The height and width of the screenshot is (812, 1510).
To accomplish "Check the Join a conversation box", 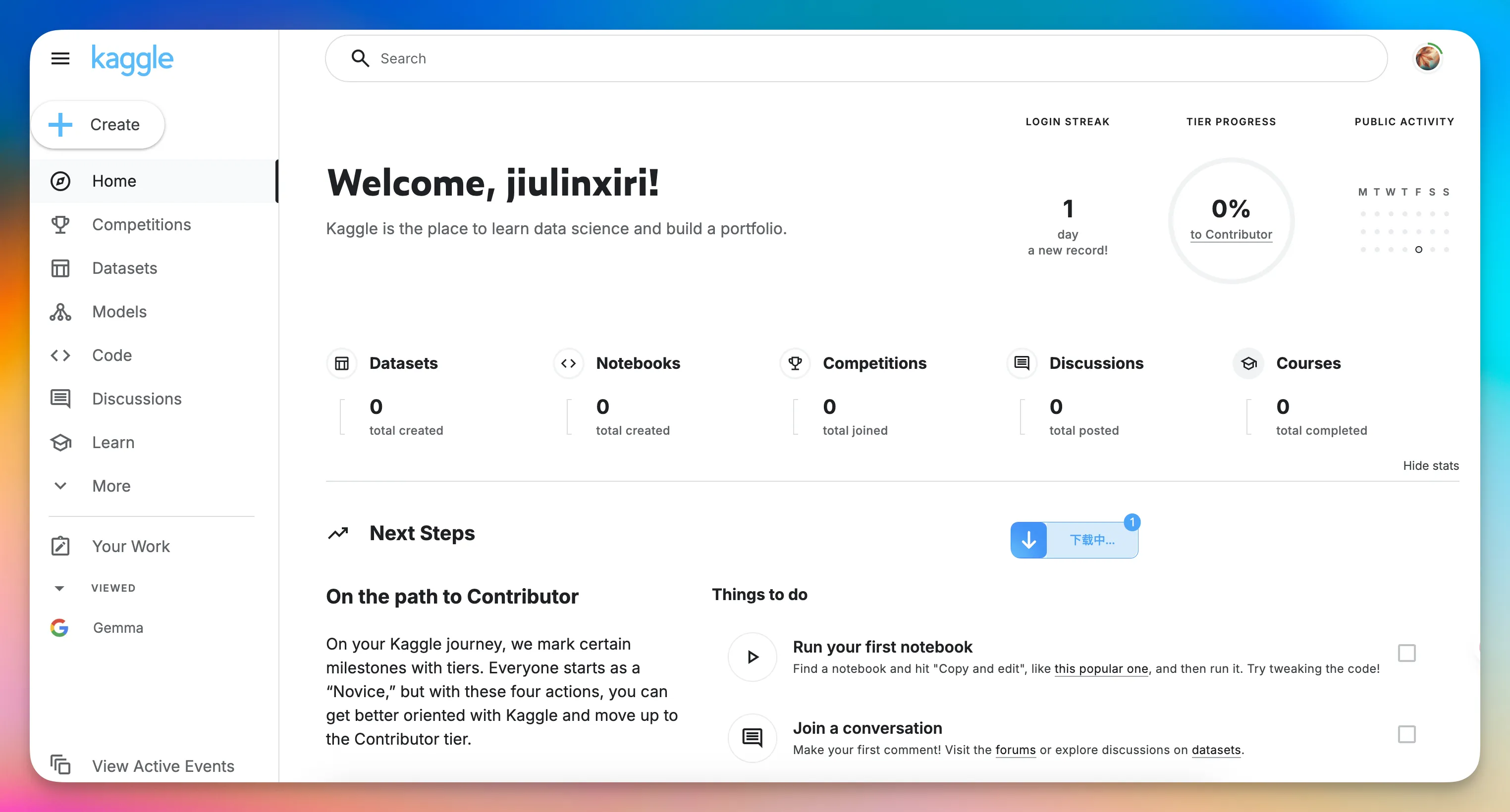I will click(x=1406, y=734).
